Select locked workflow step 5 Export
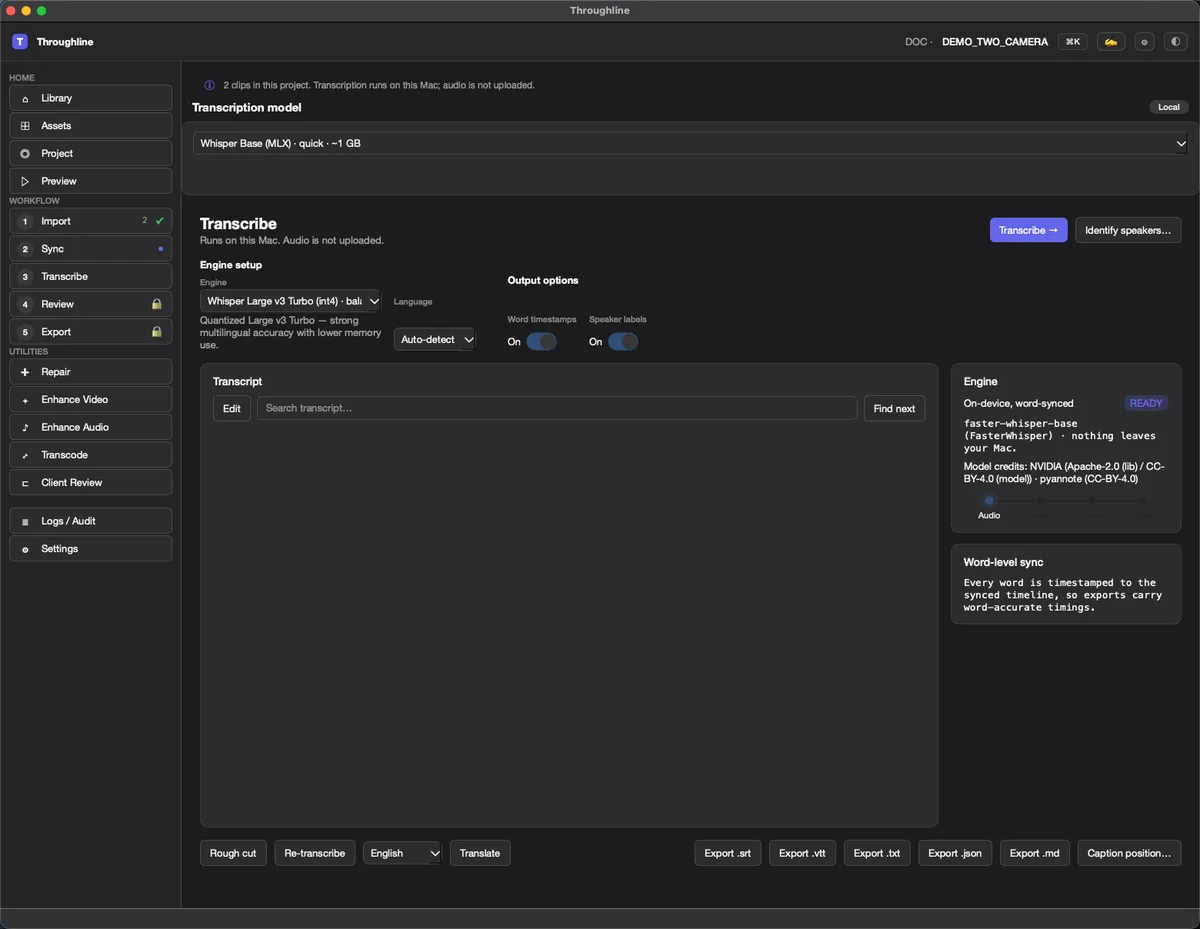 pyautogui.click(x=91, y=332)
